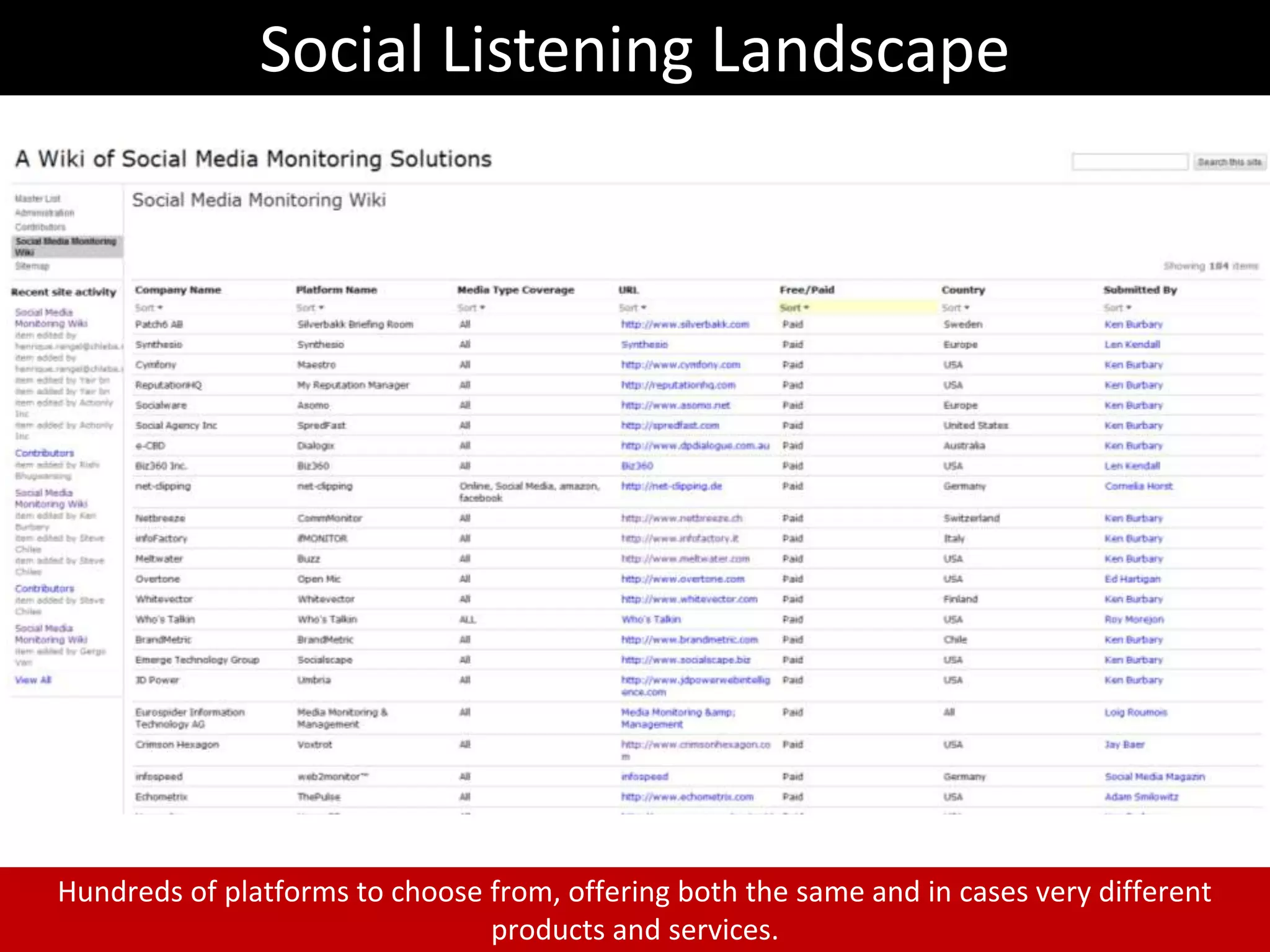Image resolution: width=1270 pixels, height=952 pixels.
Task: Click Roy Morejon submitter link
Action: (x=1134, y=619)
